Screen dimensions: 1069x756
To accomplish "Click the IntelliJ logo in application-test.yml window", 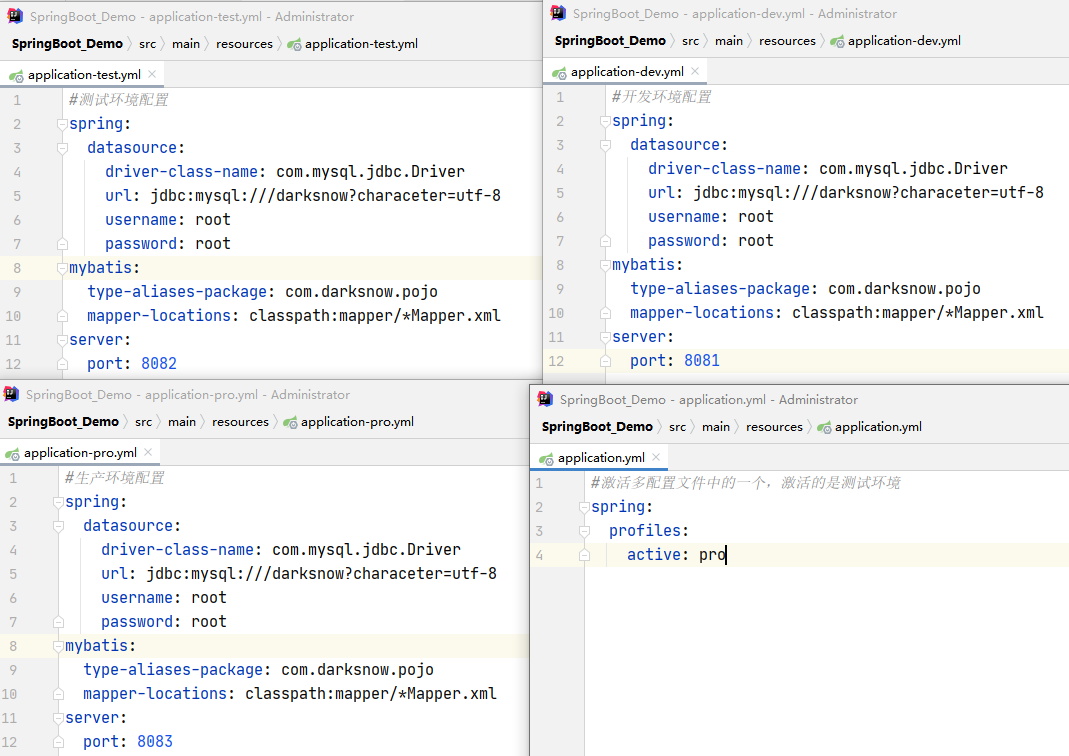I will click(x=15, y=16).
